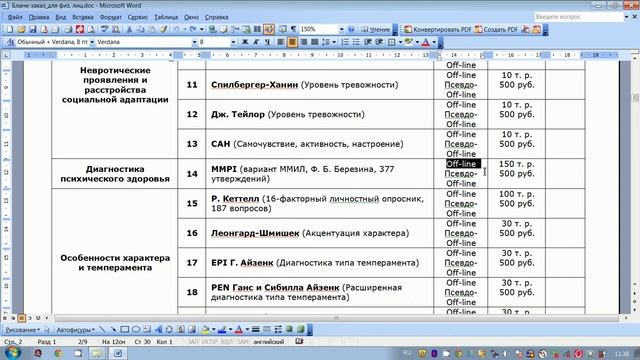Open the "Файл" menu
The image size is (640, 360).
[x=15, y=17]
